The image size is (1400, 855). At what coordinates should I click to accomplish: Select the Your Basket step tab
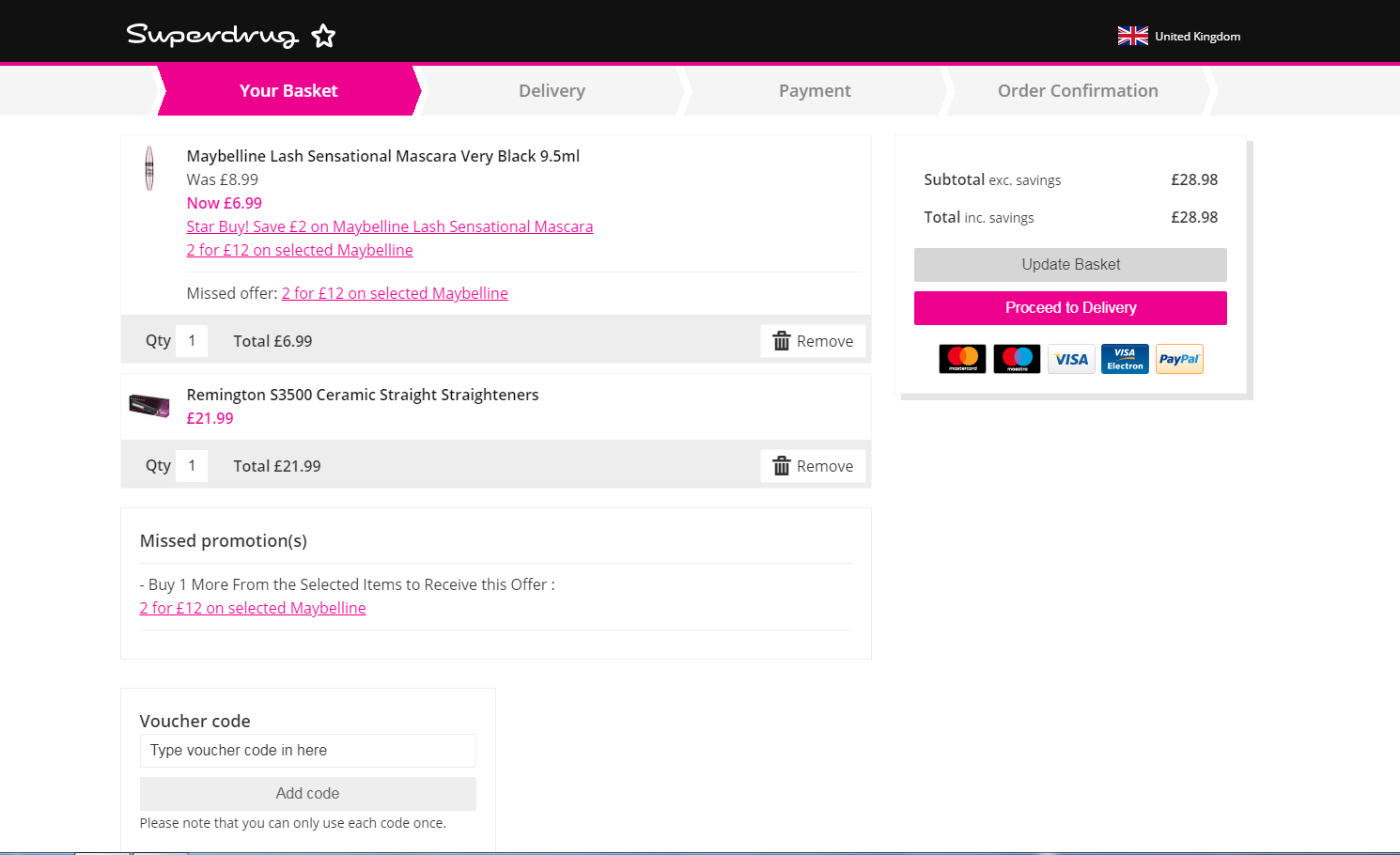click(x=288, y=90)
